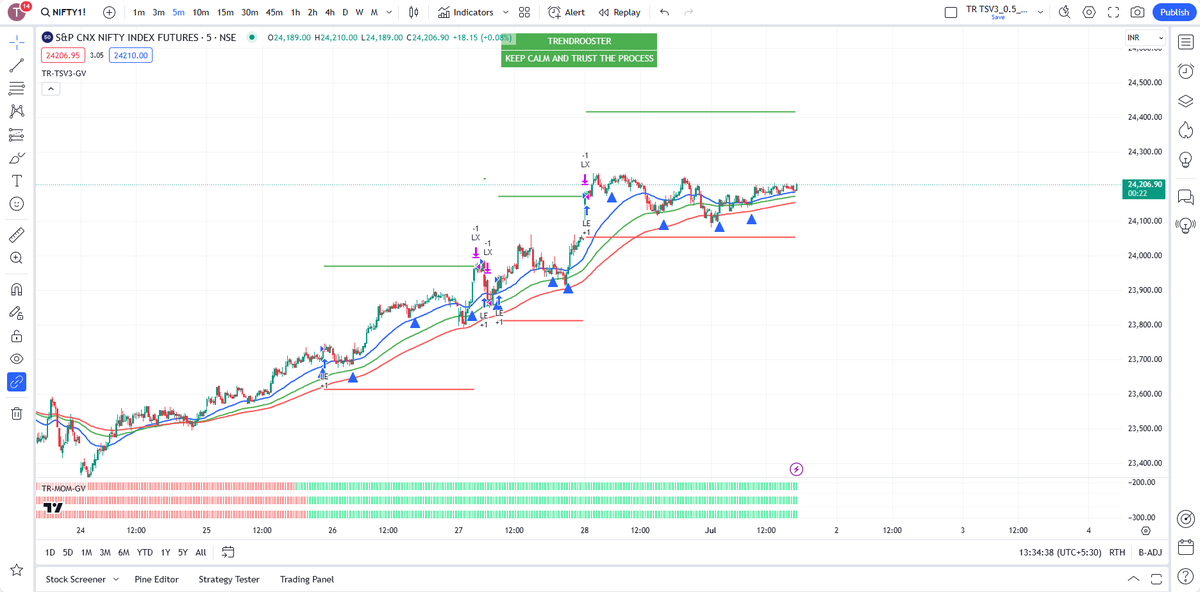The image size is (1200, 592).
Task: Select the trend line drawing tool
Action: tap(17, 66)
